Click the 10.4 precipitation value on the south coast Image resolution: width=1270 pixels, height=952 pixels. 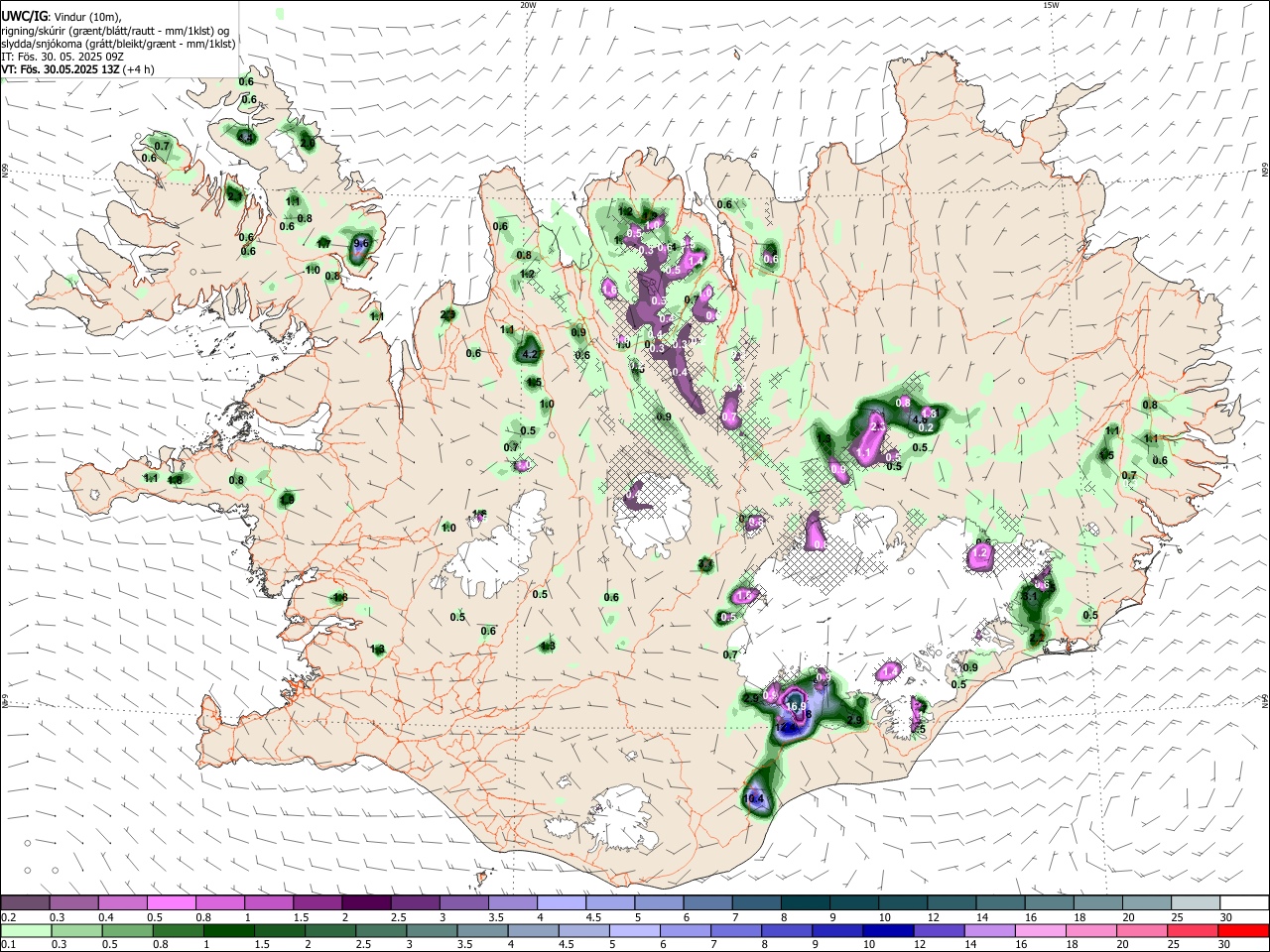753,798
